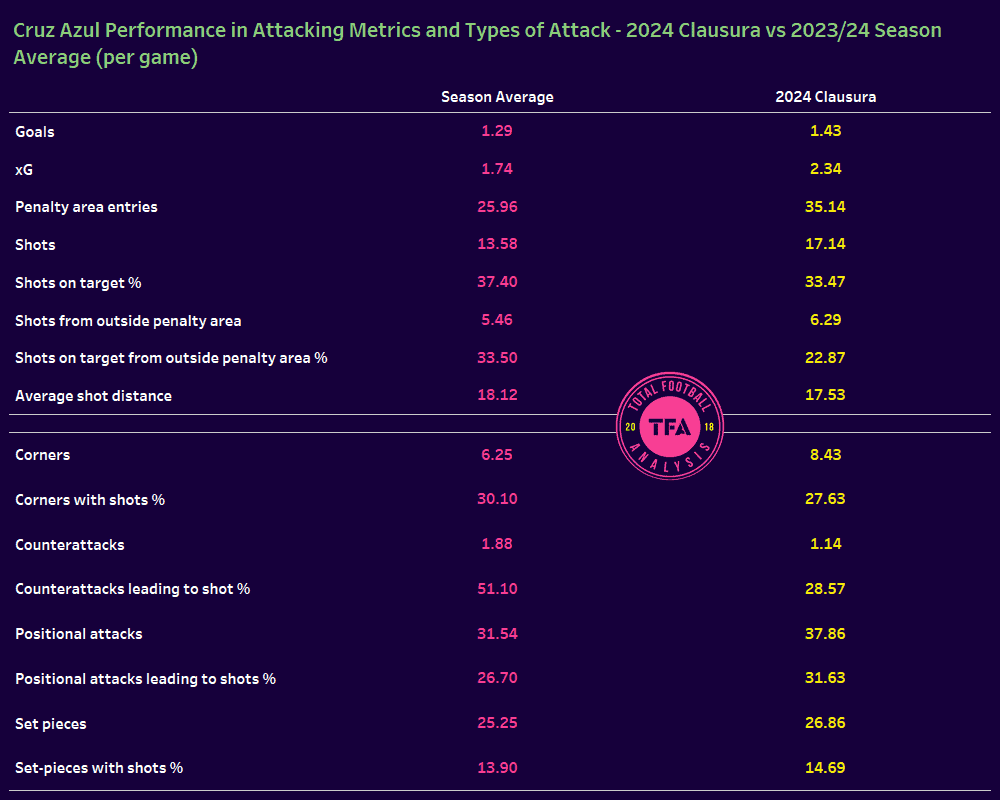
Task: Click the Clausura xG value 2.34
Action: pos(825,169)
